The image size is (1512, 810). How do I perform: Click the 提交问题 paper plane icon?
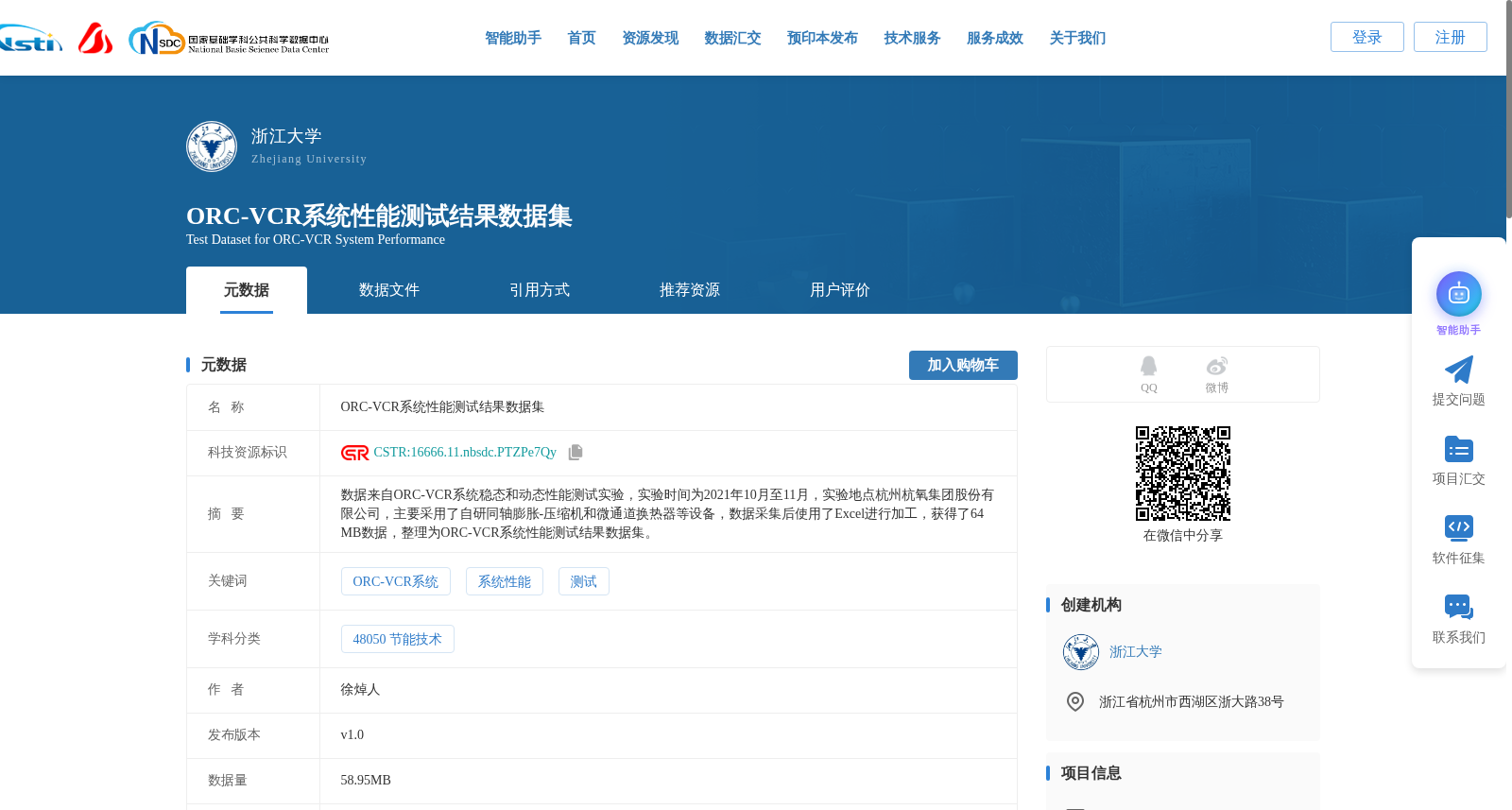coord(1459,370)
